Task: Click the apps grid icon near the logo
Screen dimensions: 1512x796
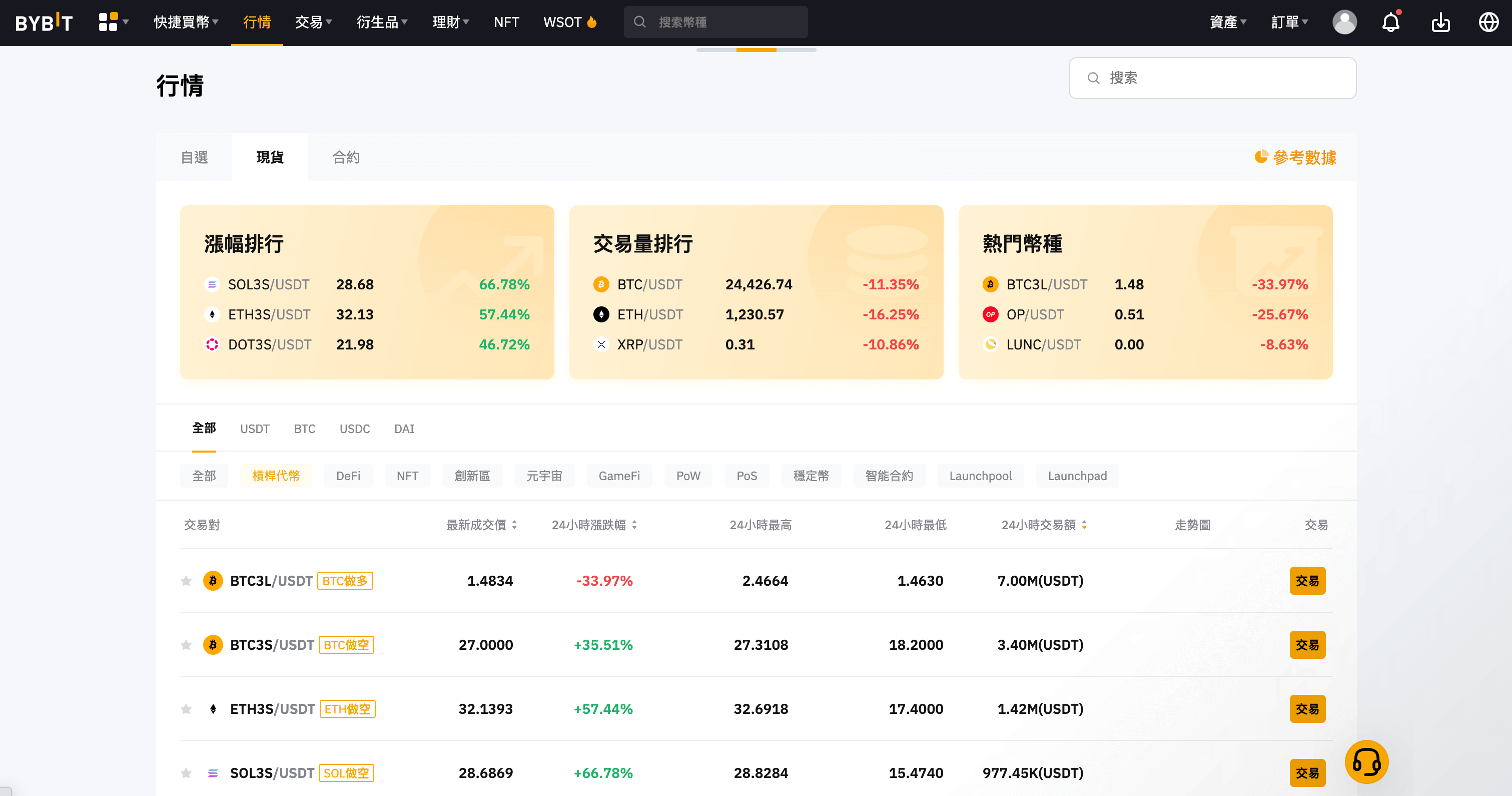Action: pyautogui.click(x=108, y=23)
